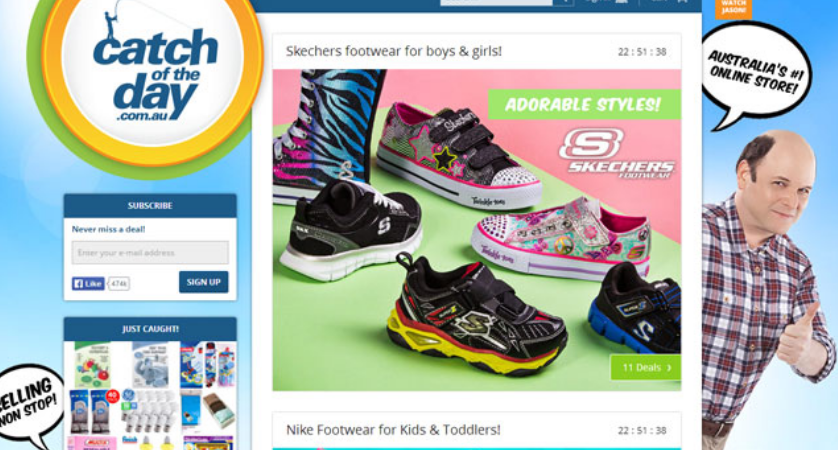Screen dimensions: 838x450
Task: View the dishwasher tablets twin pack thumbnail
Action: point(94,411)
